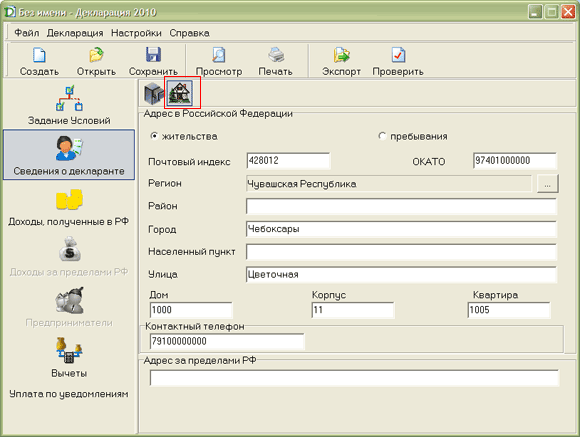Run check with Проверить icon

pyautogui.click(x=398, y=55)
